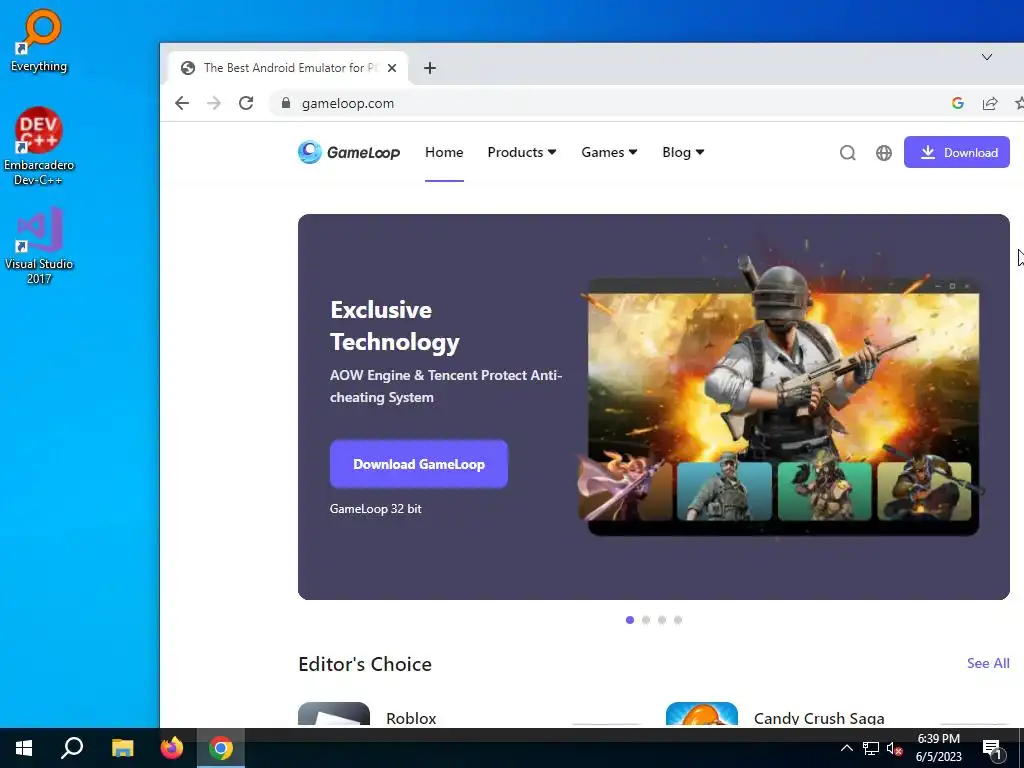
Task: Expand the Games menu
Action: (609, 152)
